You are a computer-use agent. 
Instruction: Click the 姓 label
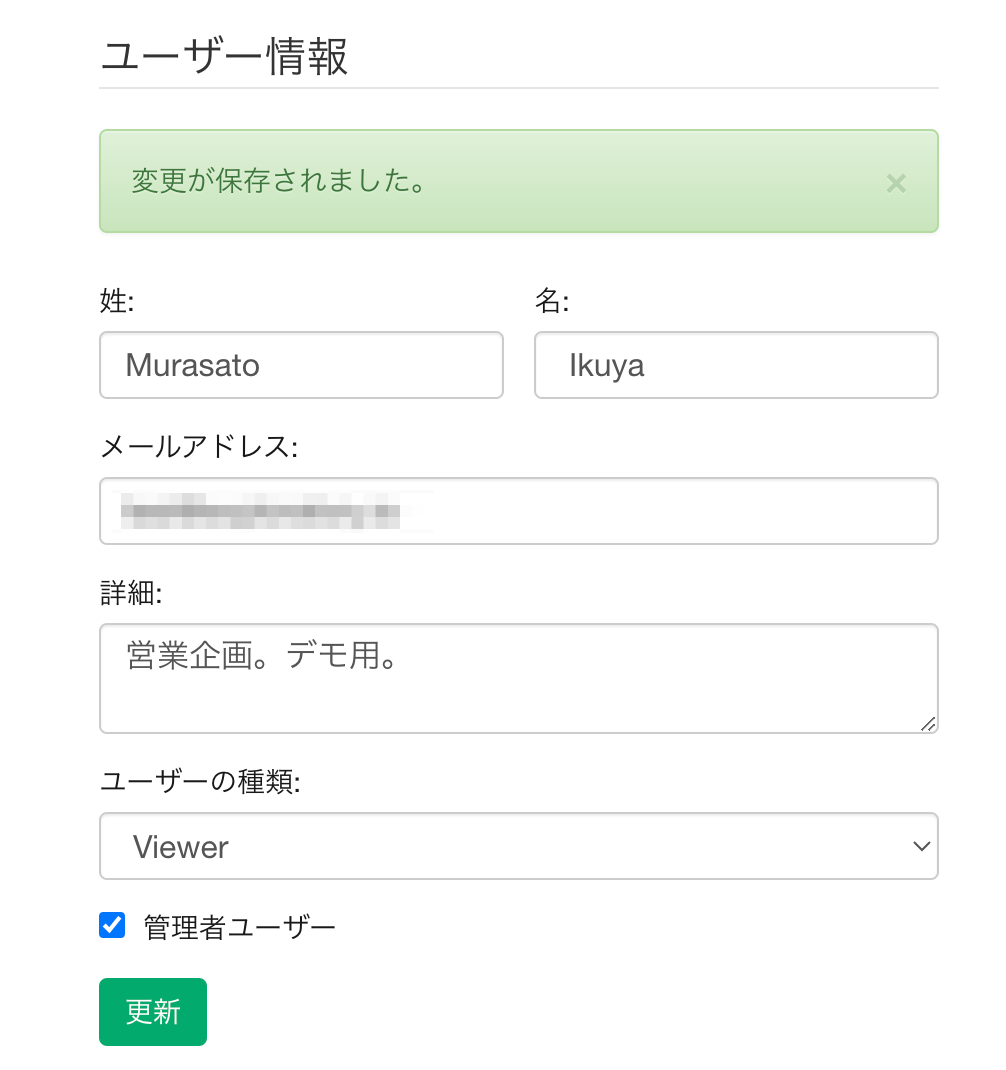pyautogui.click(x=117, y=301)
